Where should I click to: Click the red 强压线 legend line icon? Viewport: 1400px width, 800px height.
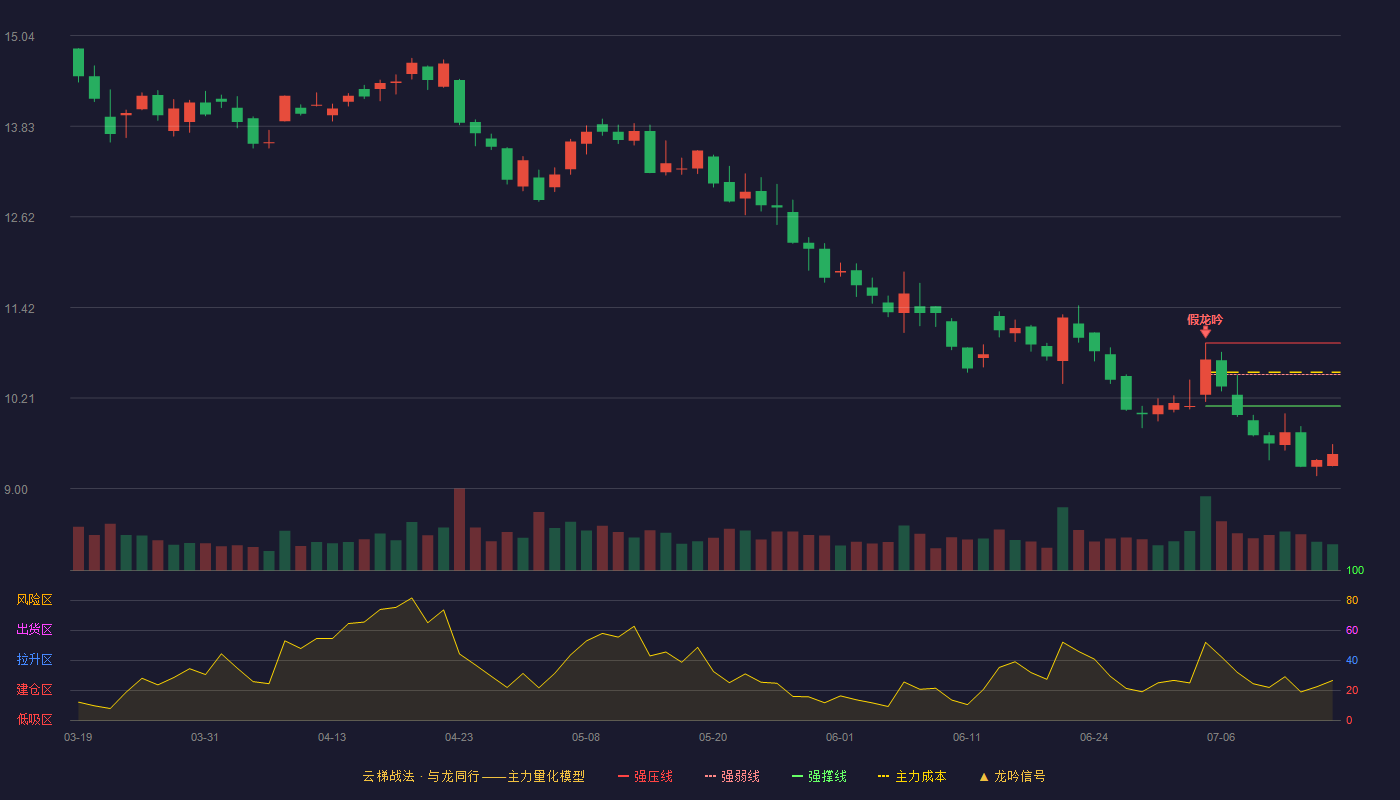pyautogui.click(x=623, y=776)
